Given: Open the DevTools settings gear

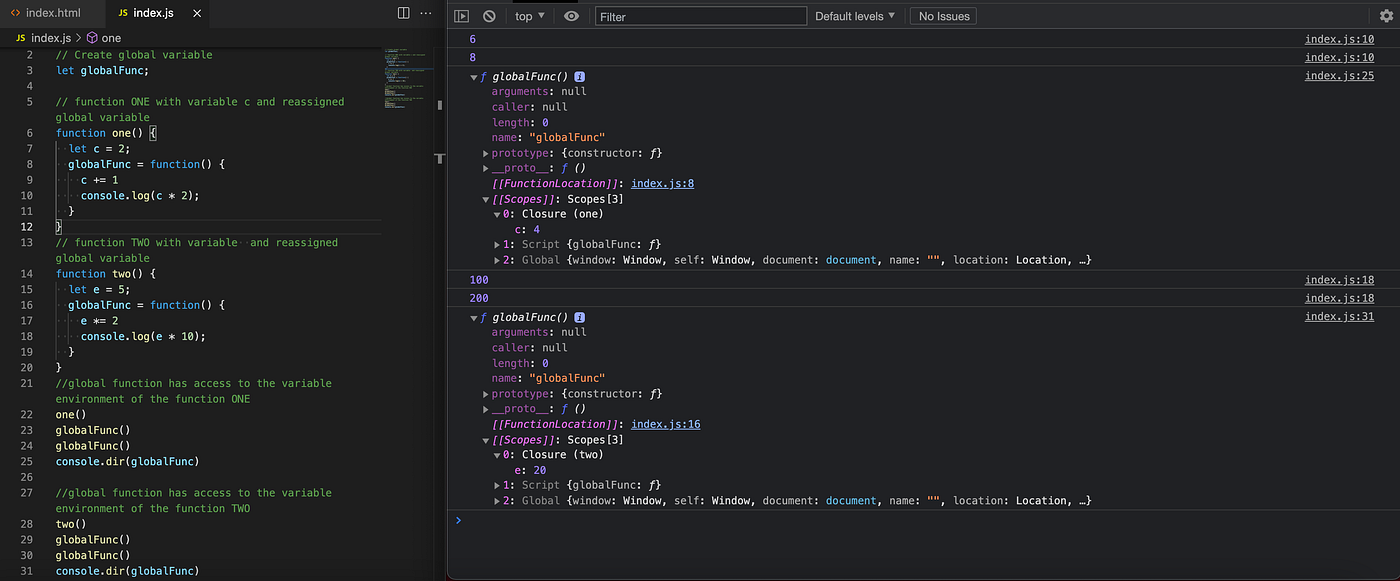Looking at the screenshot, I should click(1386, 15).
